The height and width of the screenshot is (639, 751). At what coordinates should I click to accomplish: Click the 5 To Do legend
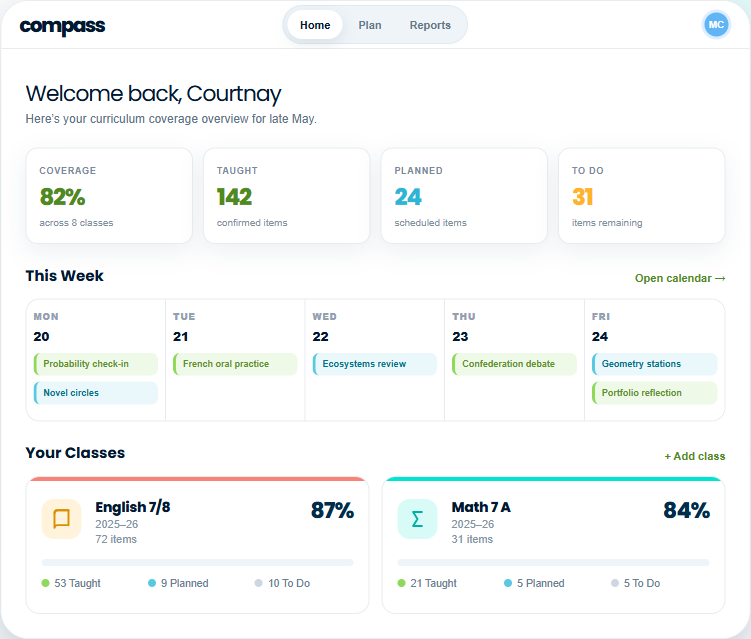(636, 583)
